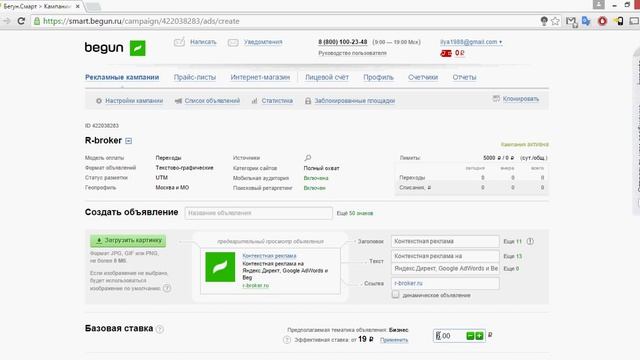Click the Применить link for effective bid

tap(394, 340)
